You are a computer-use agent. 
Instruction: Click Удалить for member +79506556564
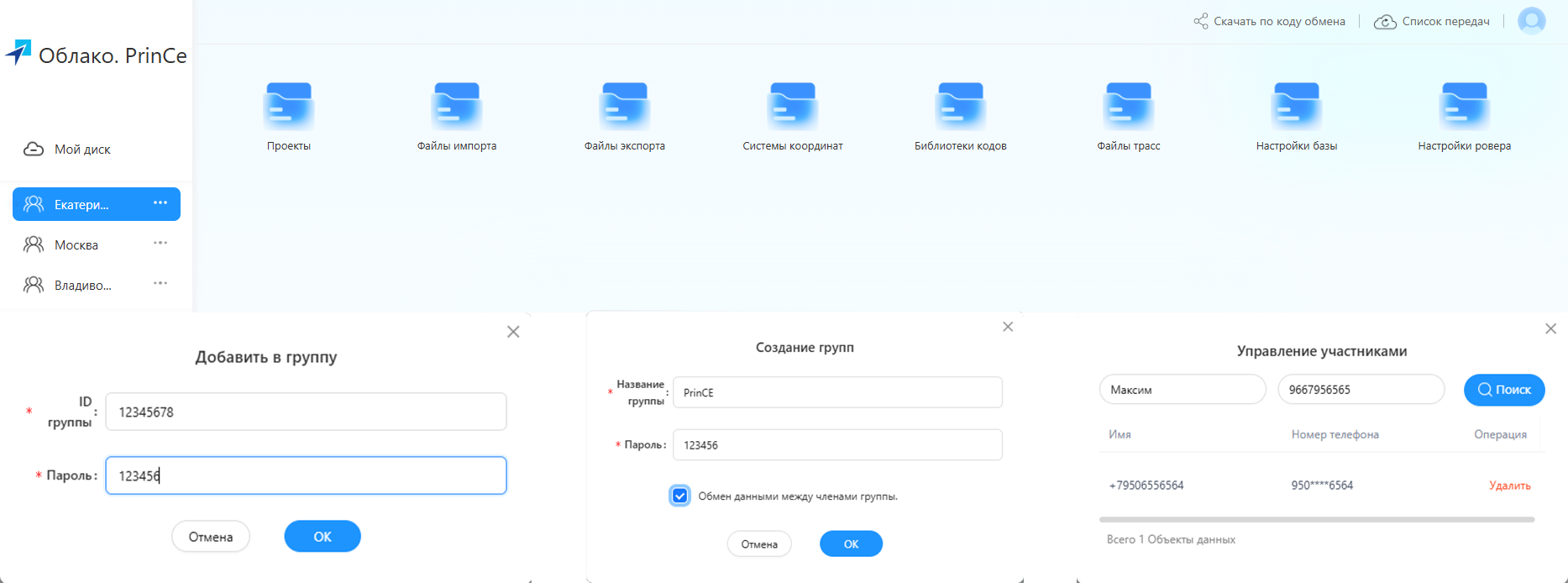pos(1509,486)
